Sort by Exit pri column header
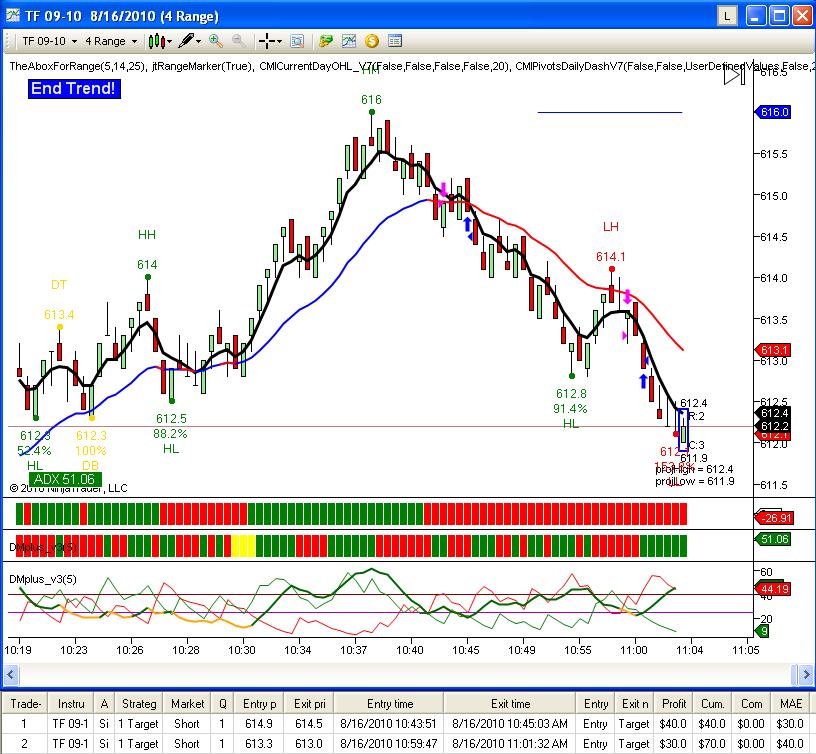Image resolution: width=816 pixels, height=754 pixels. tap(309, 704)
